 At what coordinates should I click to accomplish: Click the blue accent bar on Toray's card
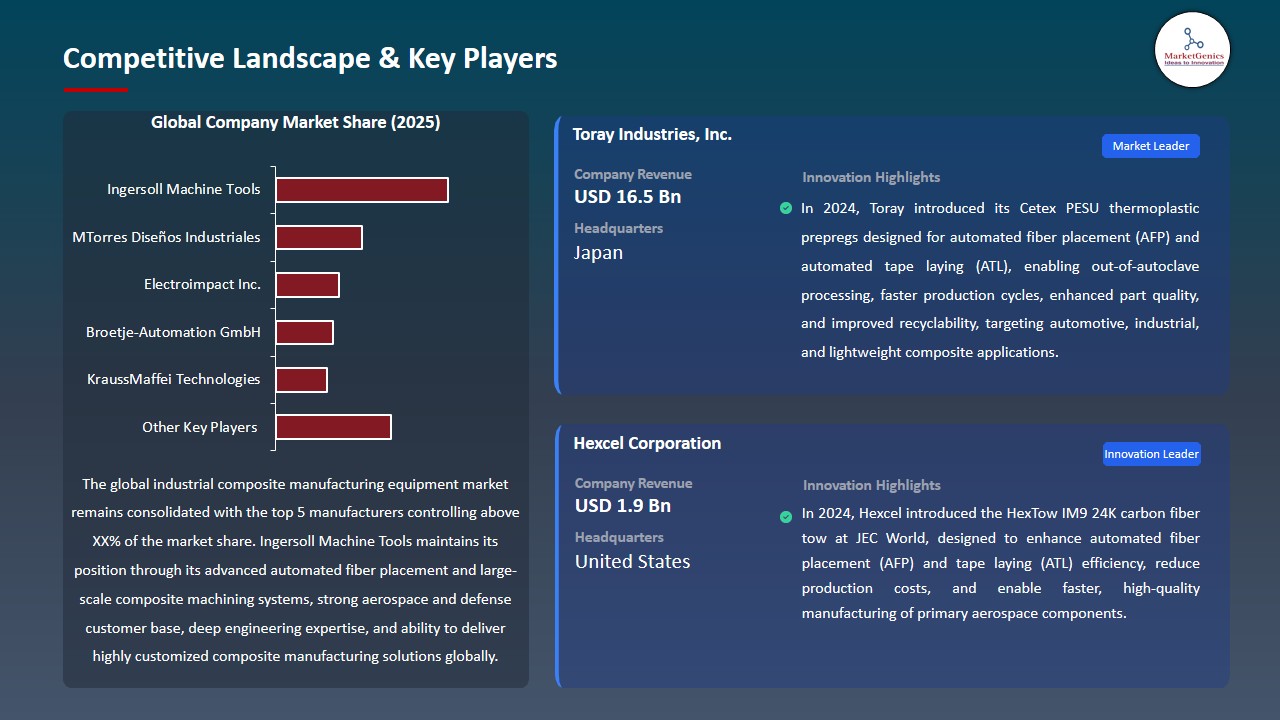click(x=557, y=253)
